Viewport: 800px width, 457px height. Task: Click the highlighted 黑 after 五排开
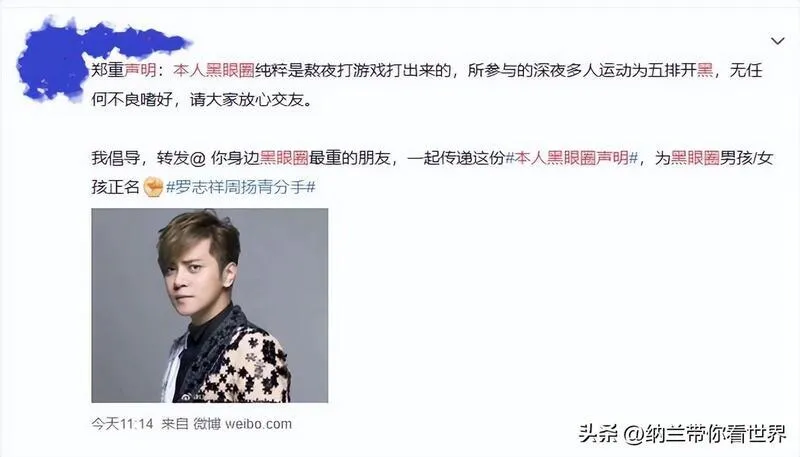pyautogui.click(x=705, y=70)
